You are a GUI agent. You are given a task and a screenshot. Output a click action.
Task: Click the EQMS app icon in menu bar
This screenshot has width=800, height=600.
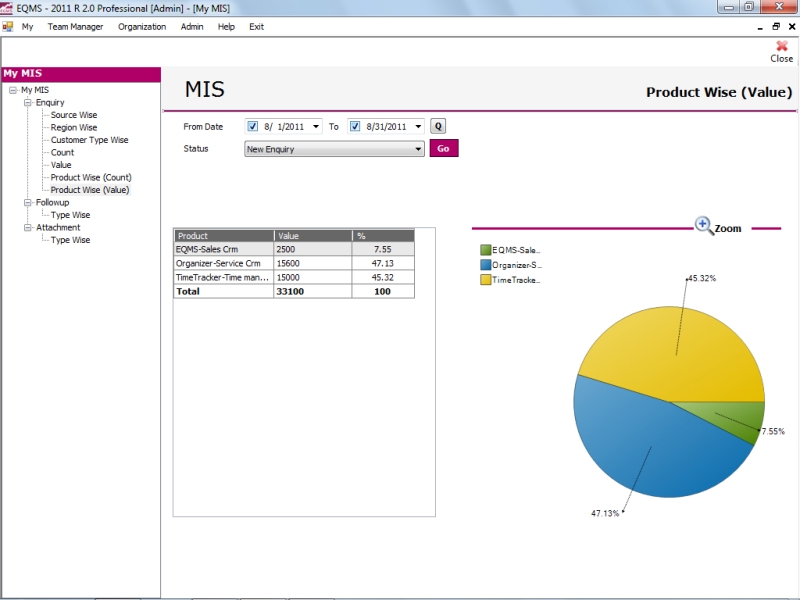(8, 27)
